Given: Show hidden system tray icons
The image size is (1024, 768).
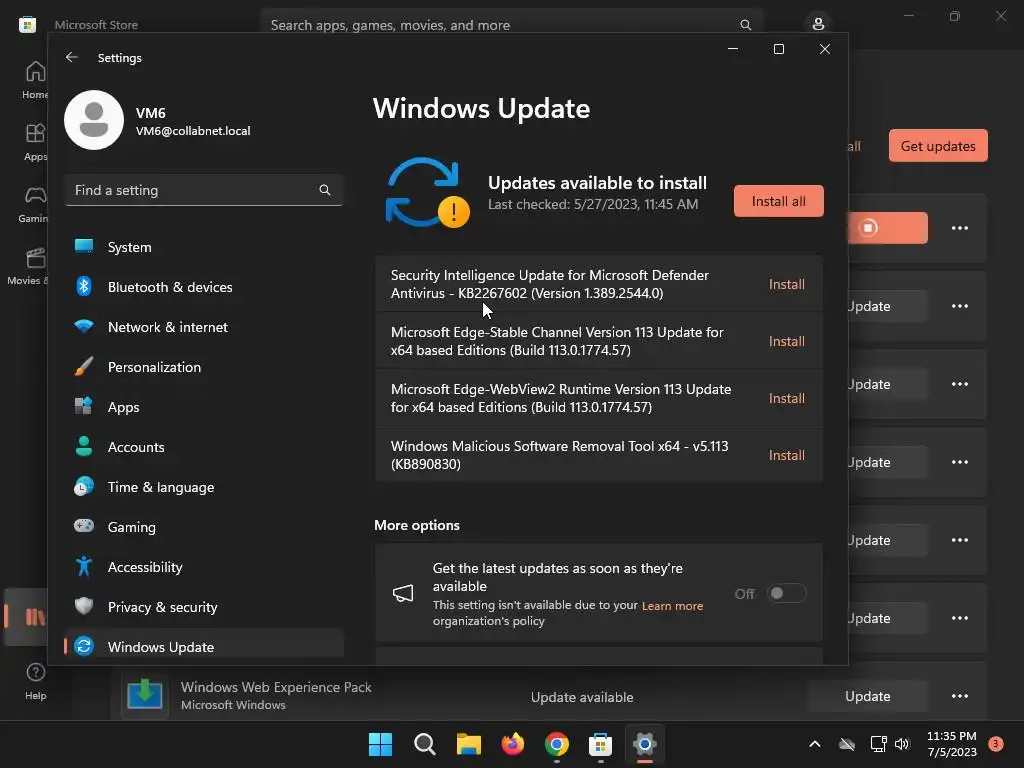Looking at the screenshot, I should tap(814, 744).
